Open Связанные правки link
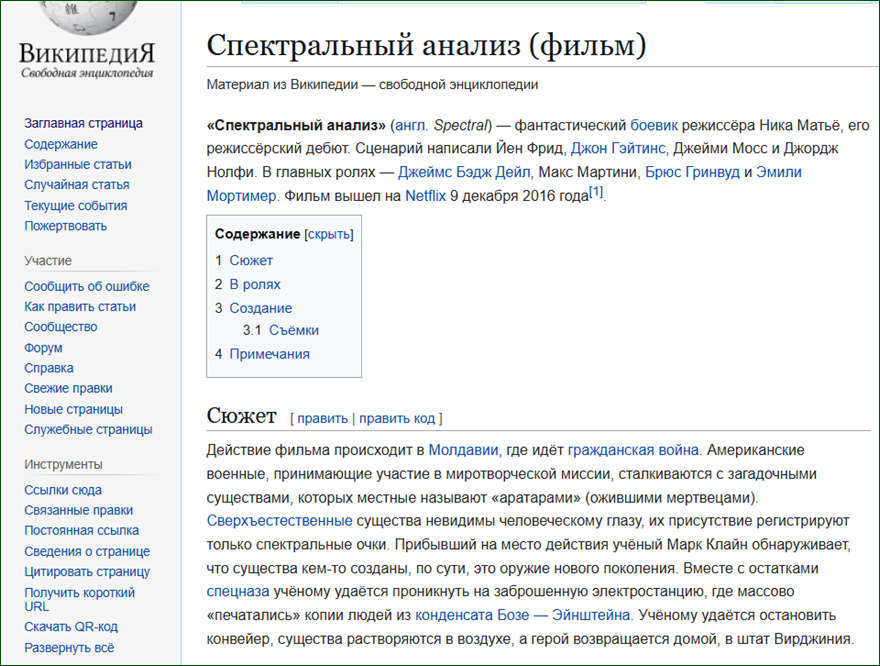This screenshot has height=666, width=880. (79, 510)
